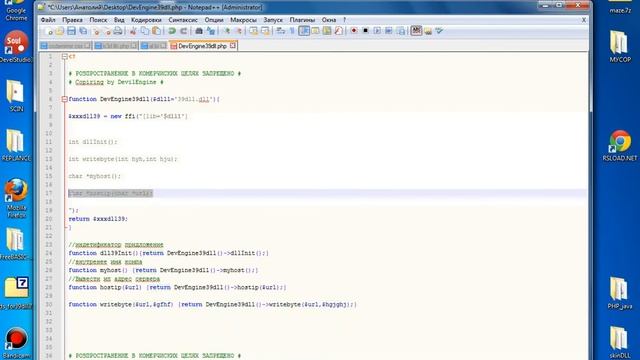The height and width of the screenshot is (360, 640).
Task: Open the Bandicam desktop shortcut
Action: click(16, 344)
